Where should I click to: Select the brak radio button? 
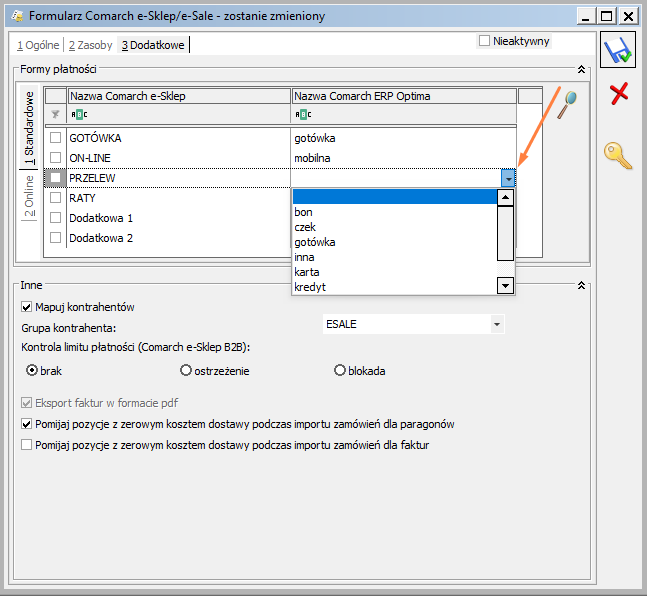[32, 370]
